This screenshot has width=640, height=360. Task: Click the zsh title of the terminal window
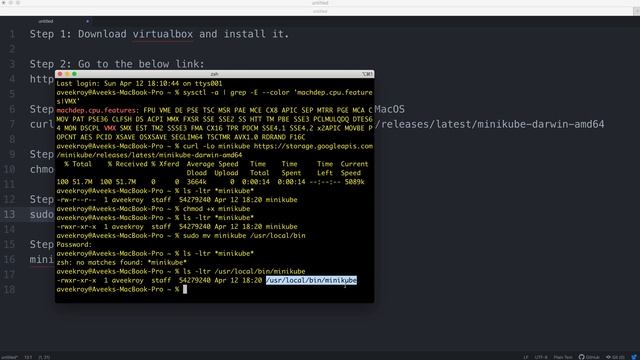pos(214,74)
